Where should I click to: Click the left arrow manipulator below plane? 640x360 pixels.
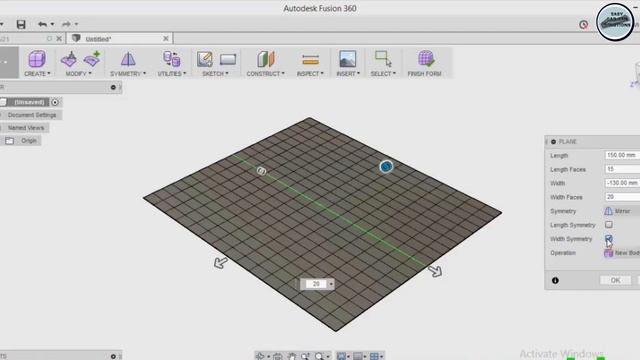220,262
